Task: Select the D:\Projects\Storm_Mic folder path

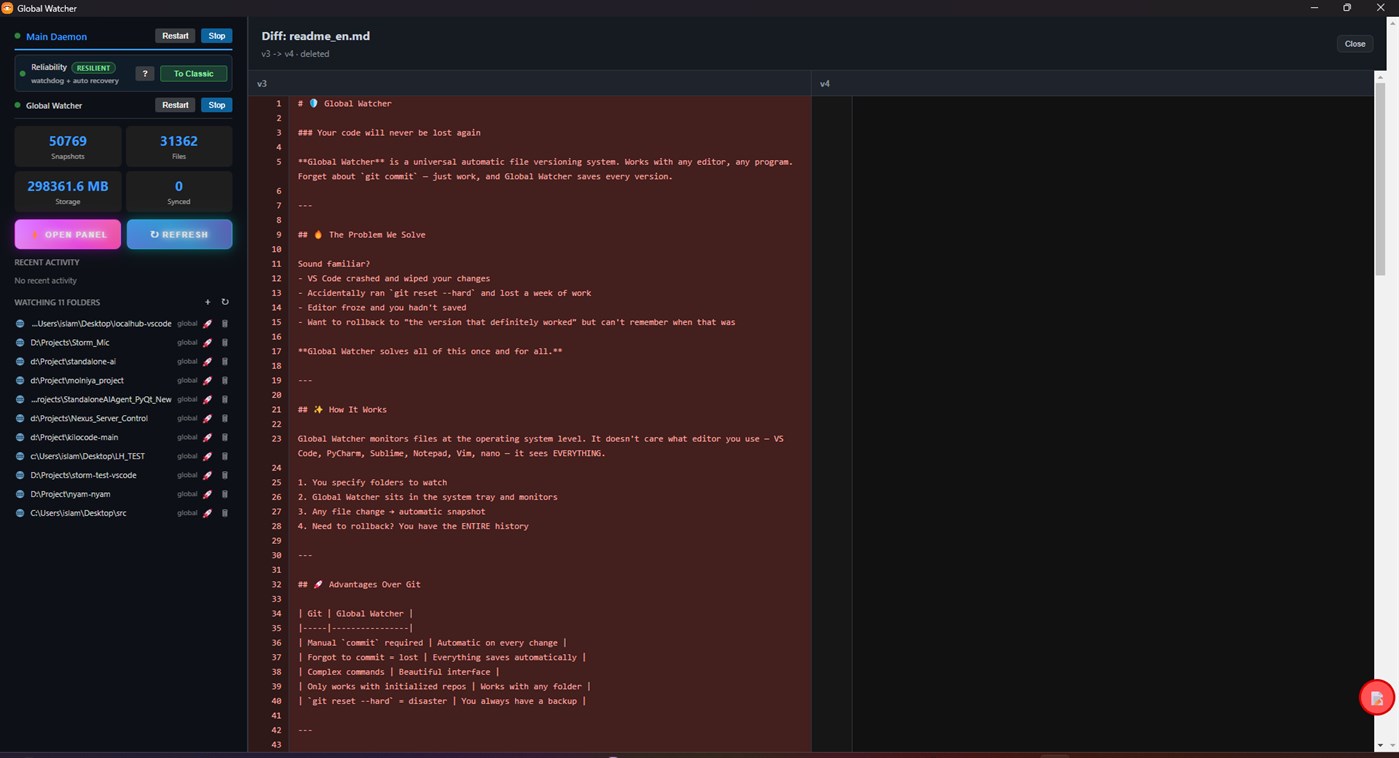Action: coord(70,343)
